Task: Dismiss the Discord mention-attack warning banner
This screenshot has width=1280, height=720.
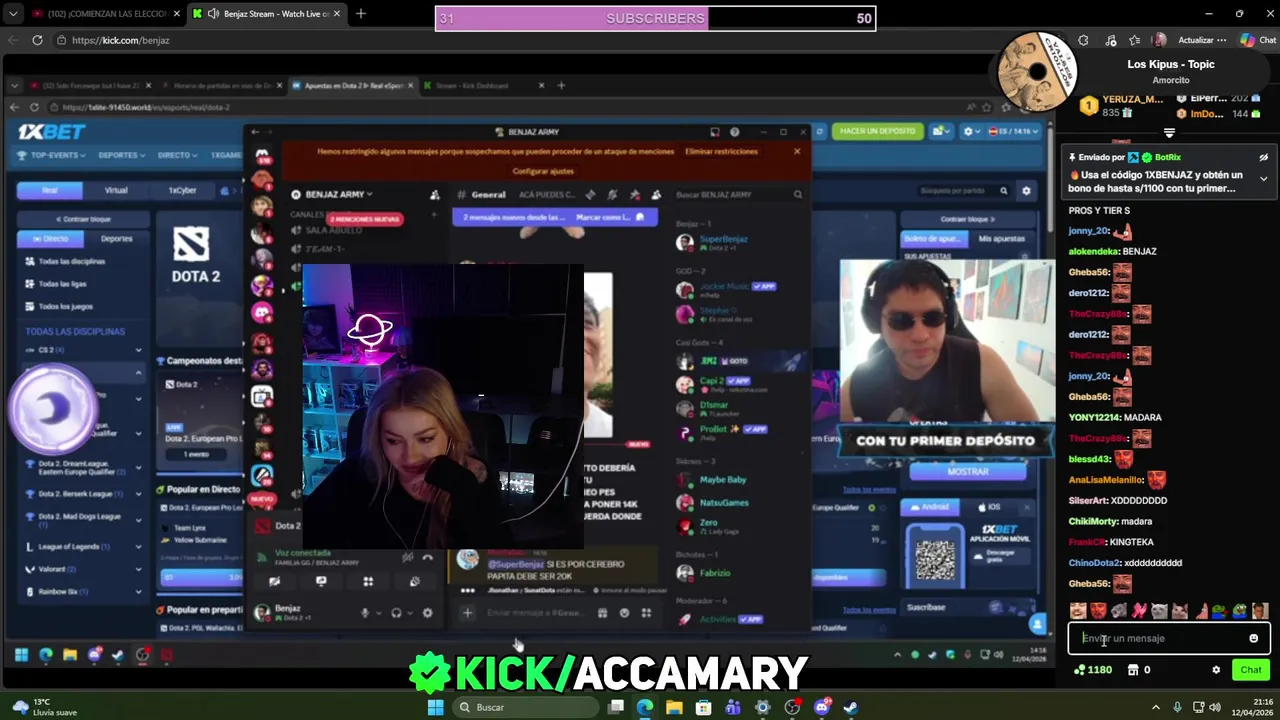Action: 797,151
